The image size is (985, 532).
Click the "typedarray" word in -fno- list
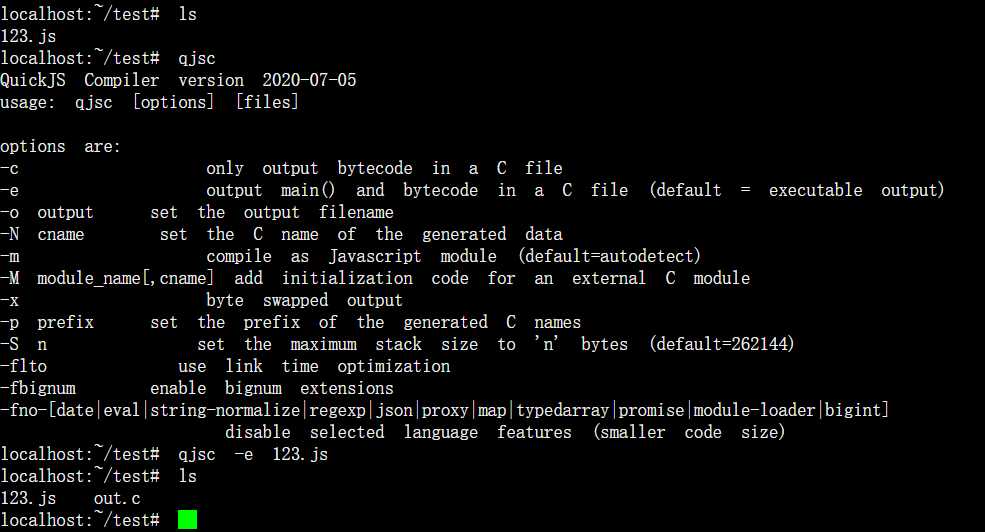pos(563,410)
